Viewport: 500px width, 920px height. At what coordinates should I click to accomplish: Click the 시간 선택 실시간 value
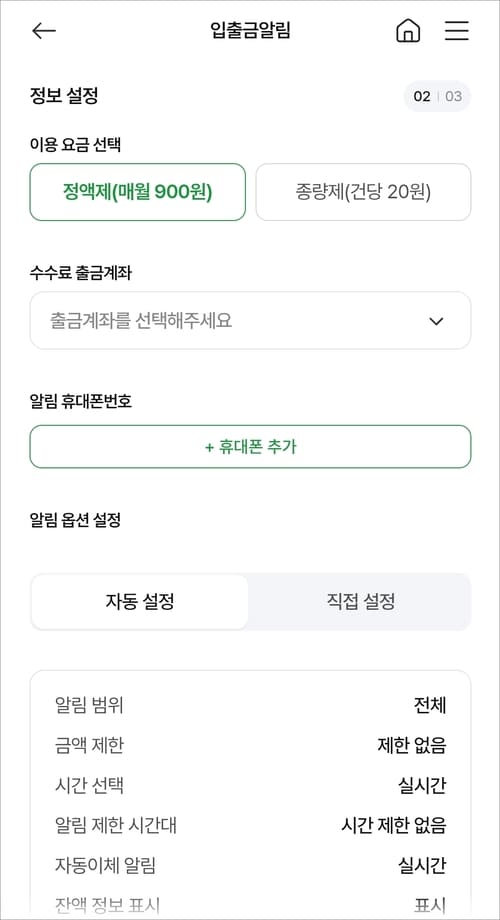[422, 785]
